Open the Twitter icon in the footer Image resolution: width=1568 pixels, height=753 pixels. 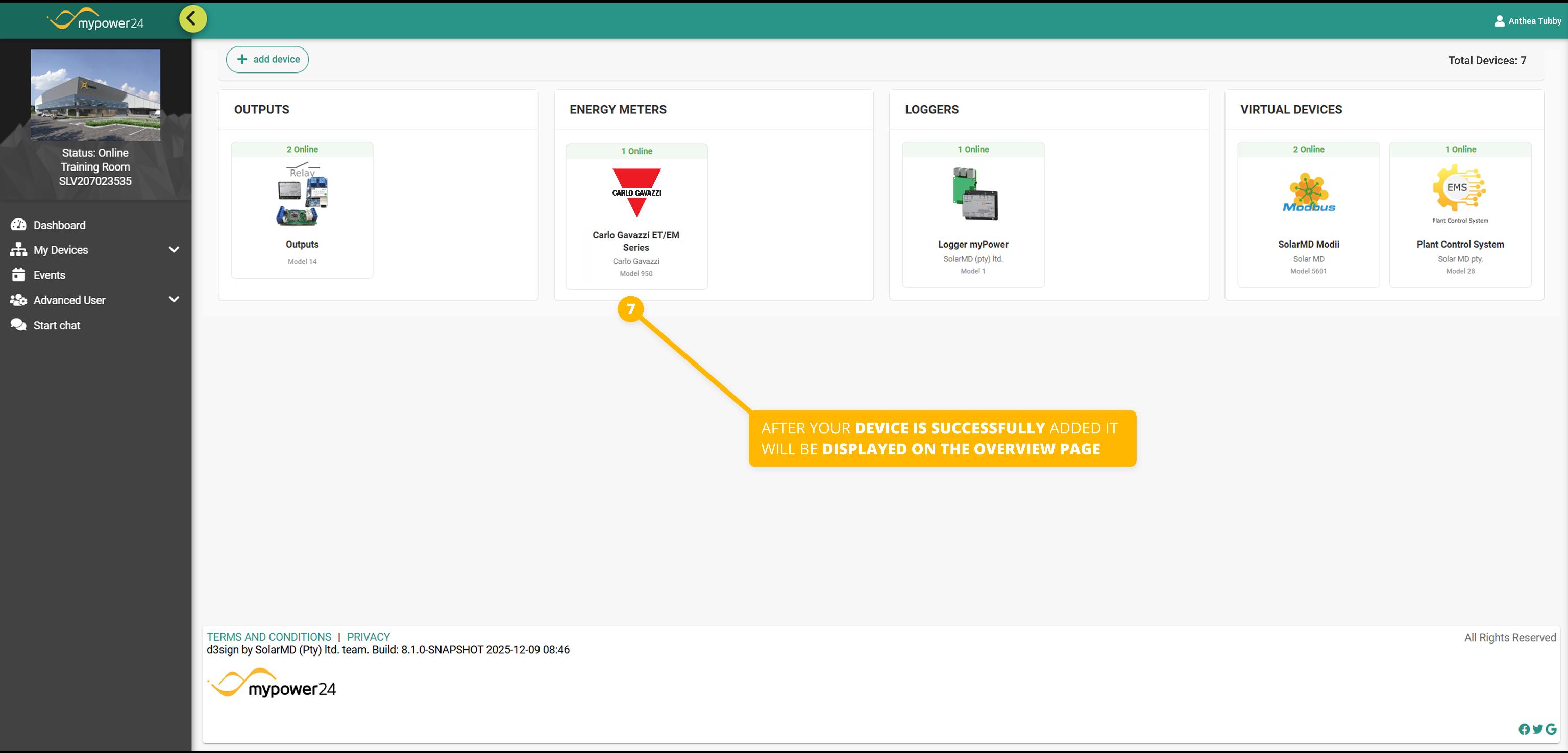pyautogui.click(x=1537, y=729)
